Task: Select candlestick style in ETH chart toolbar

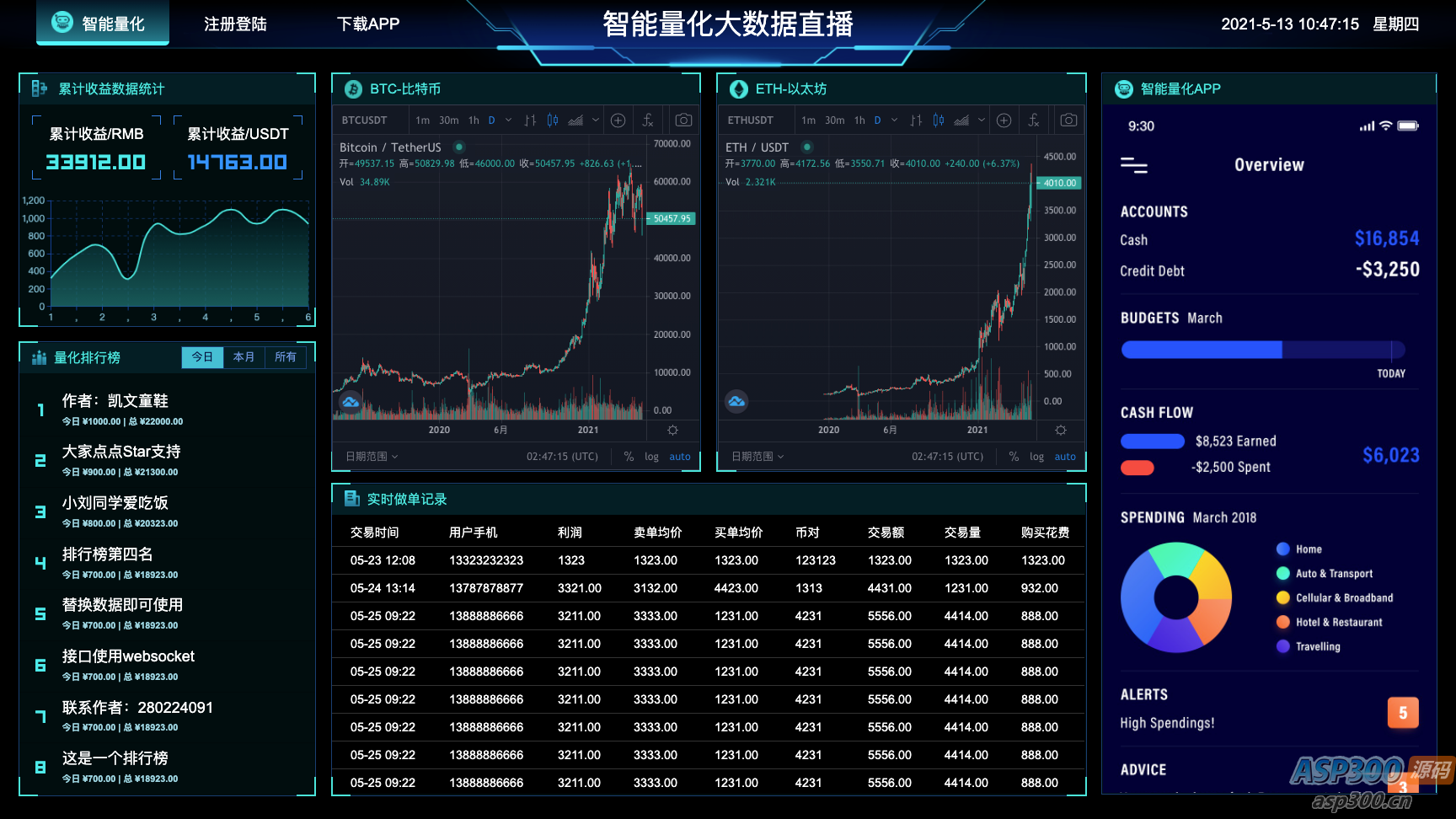Action: (x=938, y=120)
